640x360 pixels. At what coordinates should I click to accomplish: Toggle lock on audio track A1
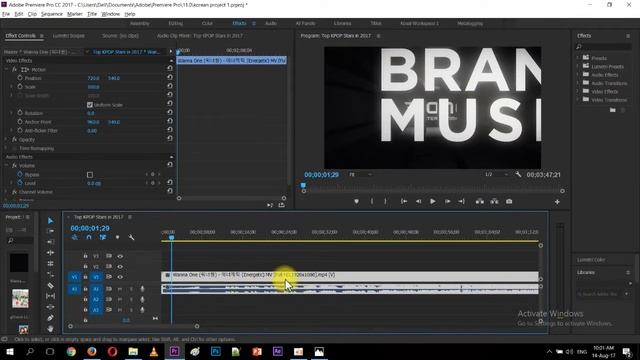[85, 289]
